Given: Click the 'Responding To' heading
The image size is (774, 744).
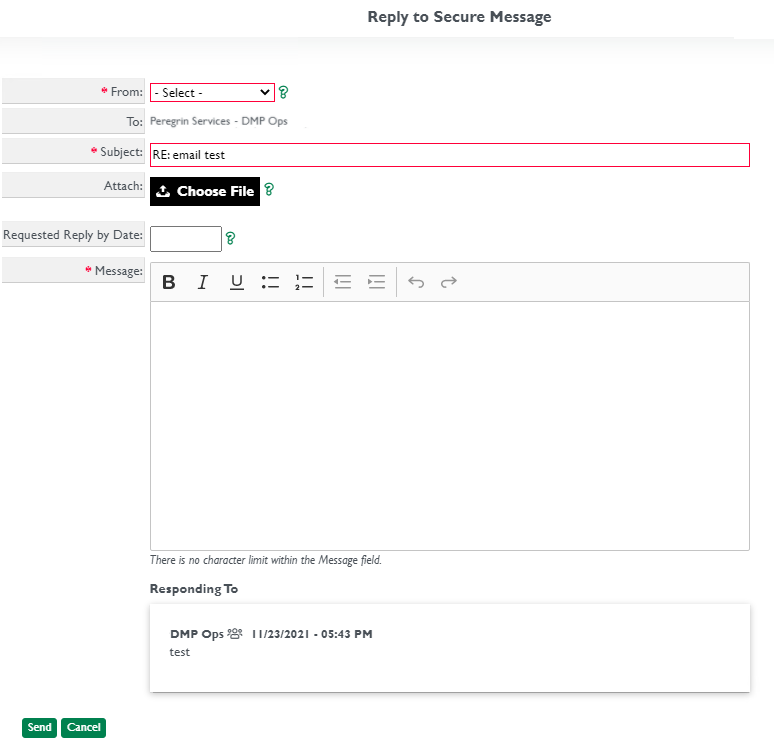Looking at the screenshot, I should point(194,589).
